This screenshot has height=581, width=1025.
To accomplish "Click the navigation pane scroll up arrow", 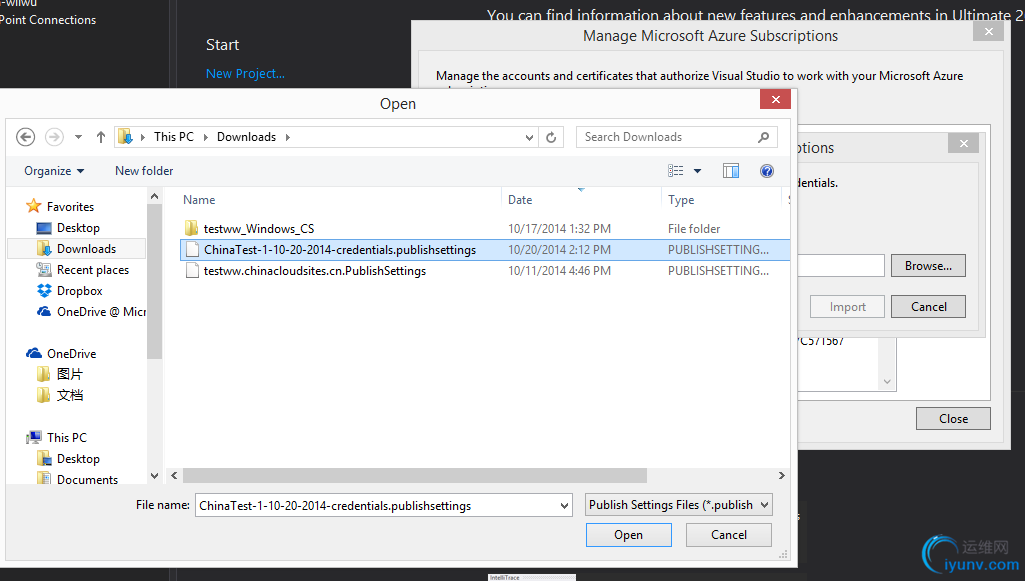I will click(154, 196).
